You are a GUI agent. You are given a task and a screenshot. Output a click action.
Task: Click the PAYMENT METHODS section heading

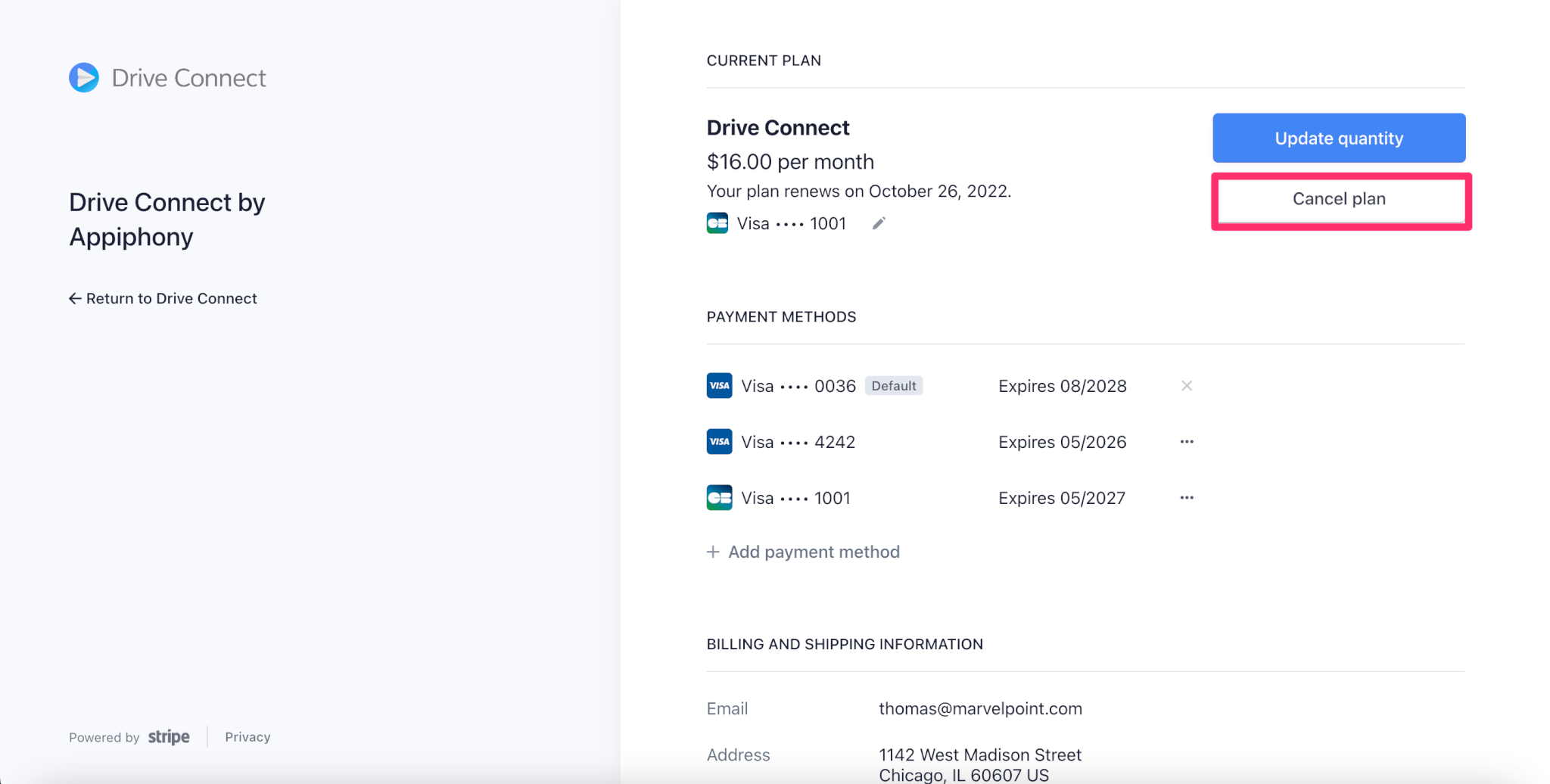point(782,317)
